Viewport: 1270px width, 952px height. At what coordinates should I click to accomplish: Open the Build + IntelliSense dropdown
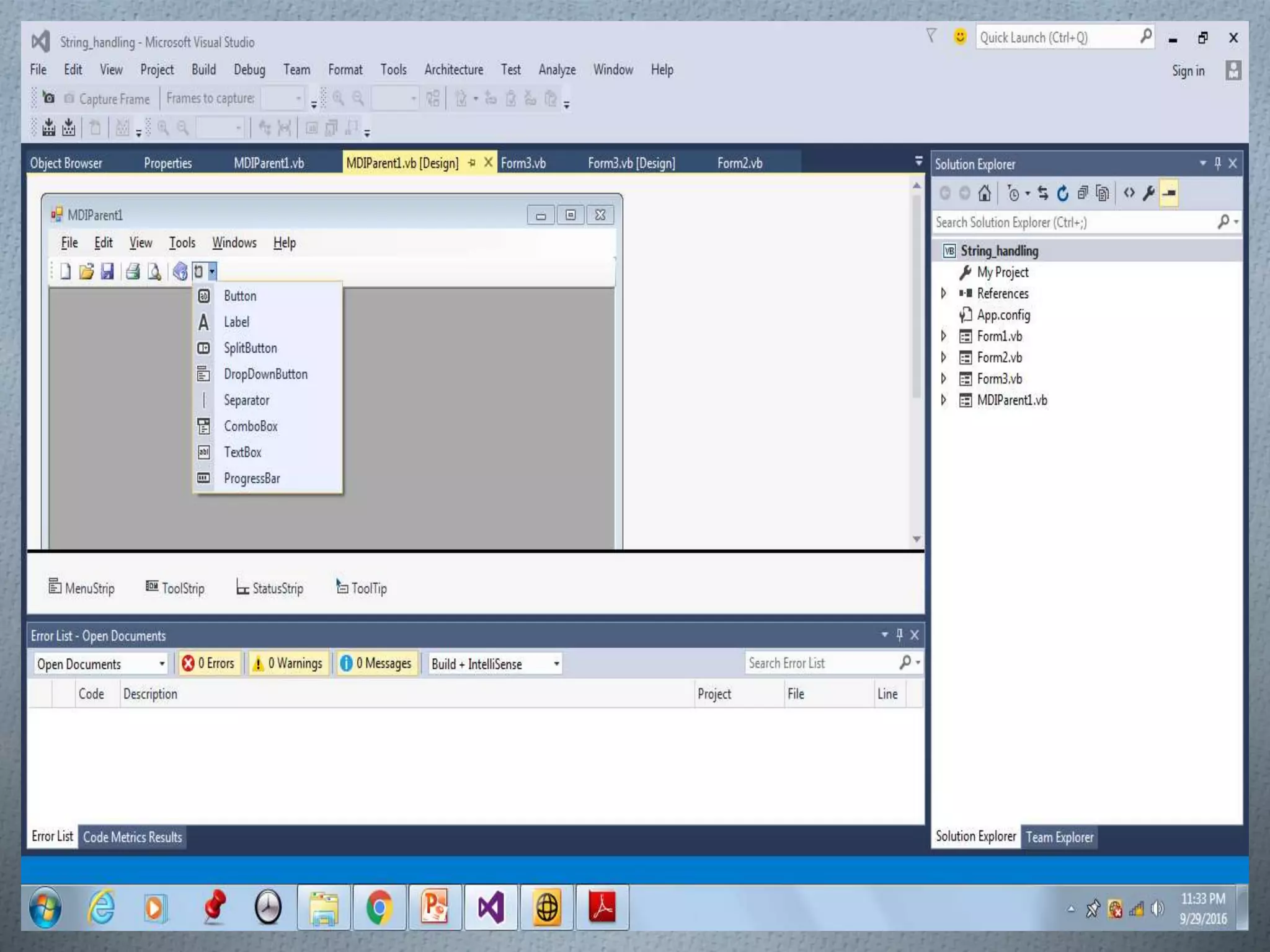click(x=495, y=664)
